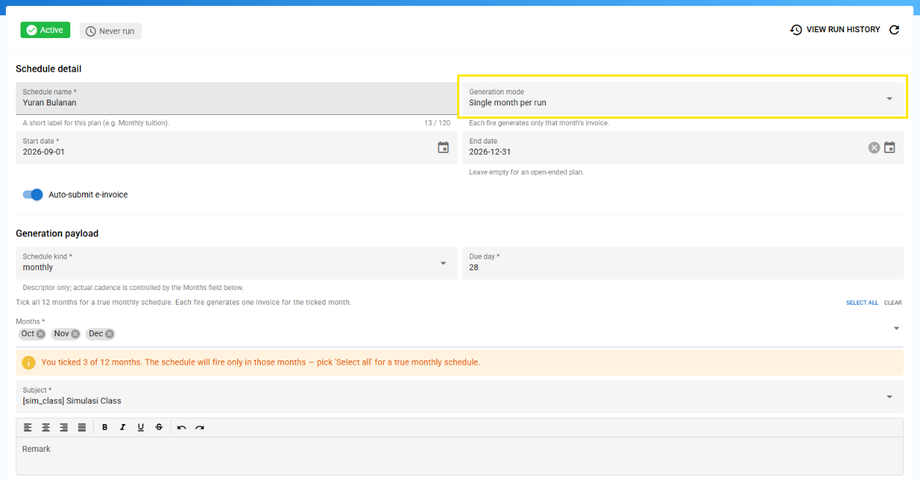Open the Generation mode dropdown
Image resolution: width=920 pixels, height=479 pixels.
[x=682, y=98]
